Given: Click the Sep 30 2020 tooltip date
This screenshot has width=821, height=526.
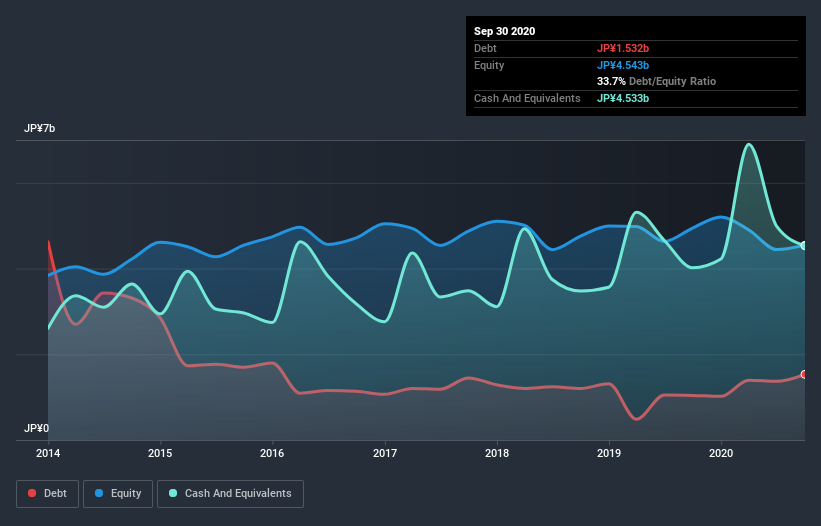Looking at the screenshot, I should pos(504,31).
